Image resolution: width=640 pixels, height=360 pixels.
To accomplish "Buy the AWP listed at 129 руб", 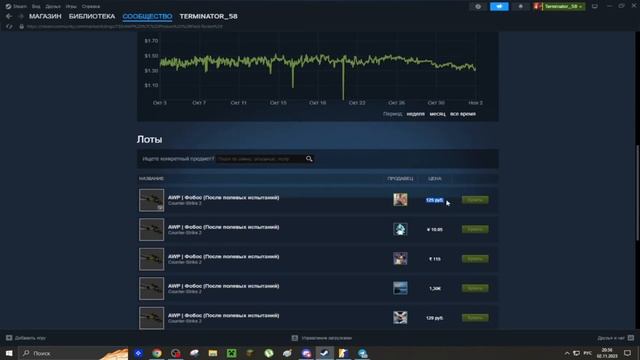I will tap(475, 317).
